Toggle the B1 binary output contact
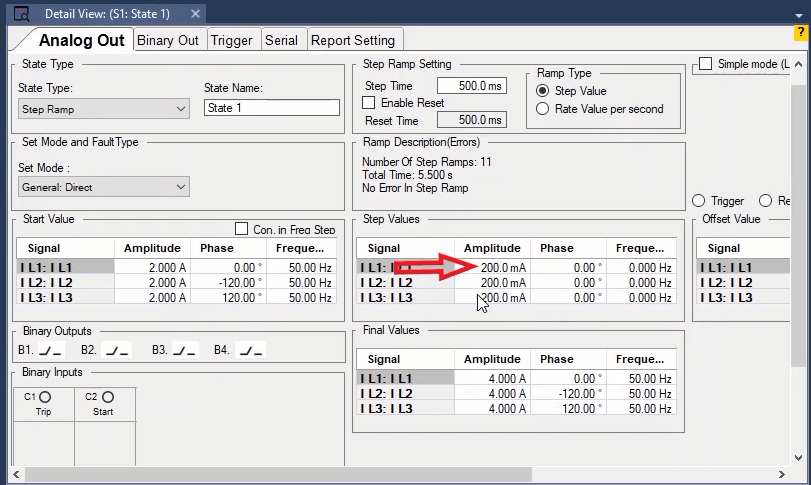 point(51,350)
